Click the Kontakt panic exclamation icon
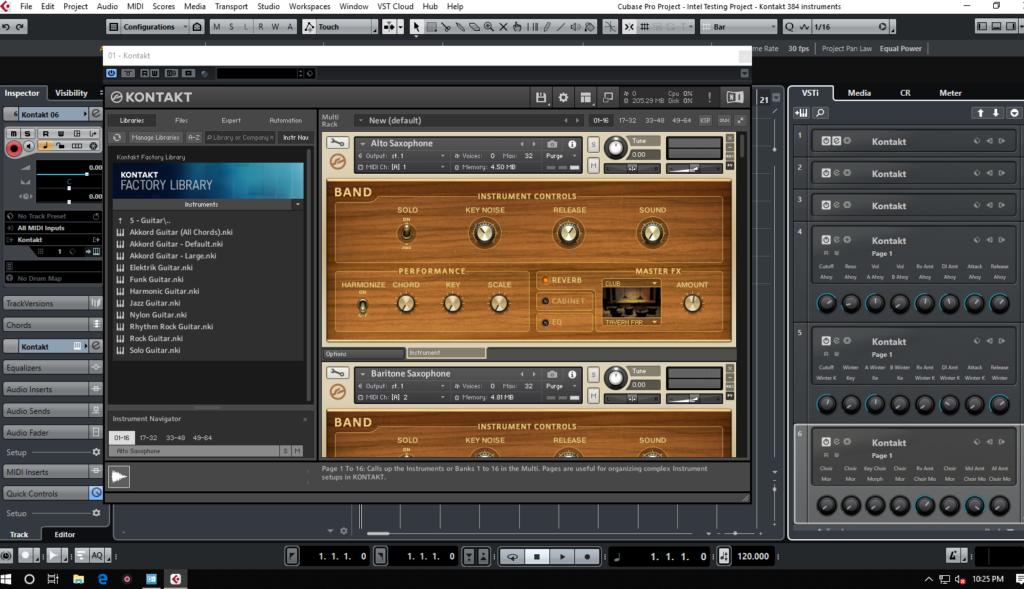Image resolution: width=1024 pixels, height=589 pixels. [710, 98]
